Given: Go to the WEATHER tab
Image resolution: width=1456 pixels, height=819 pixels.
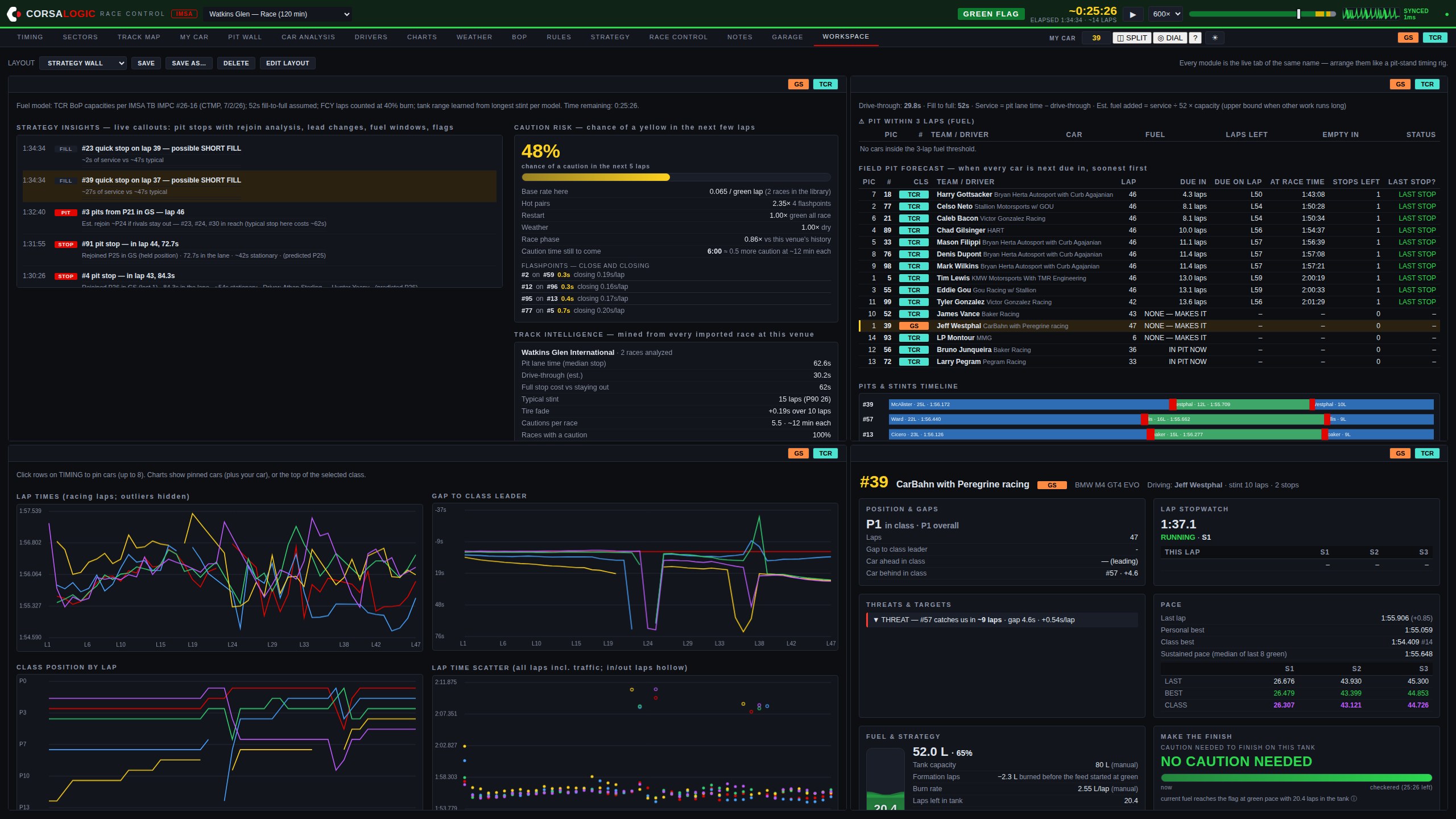Looking at the screenshot, I should [474, 37].
